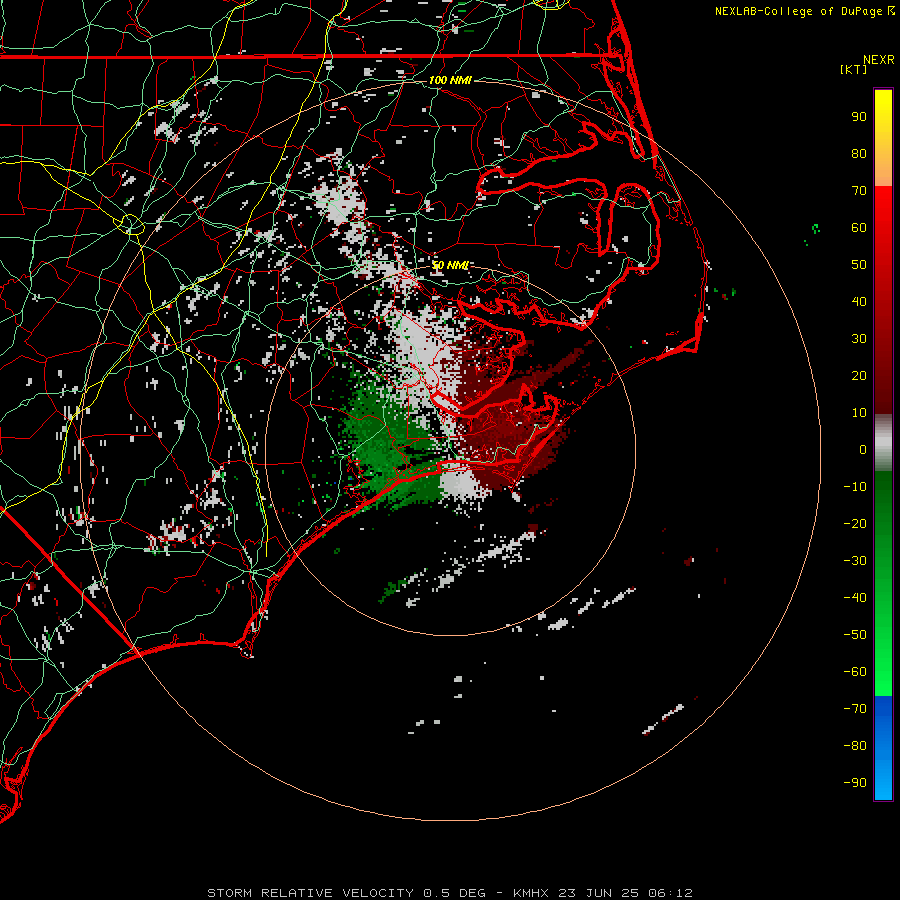This screenshot has height=900, width=900.
Task: Click the -40 scale value
Action: click(855, 598)
